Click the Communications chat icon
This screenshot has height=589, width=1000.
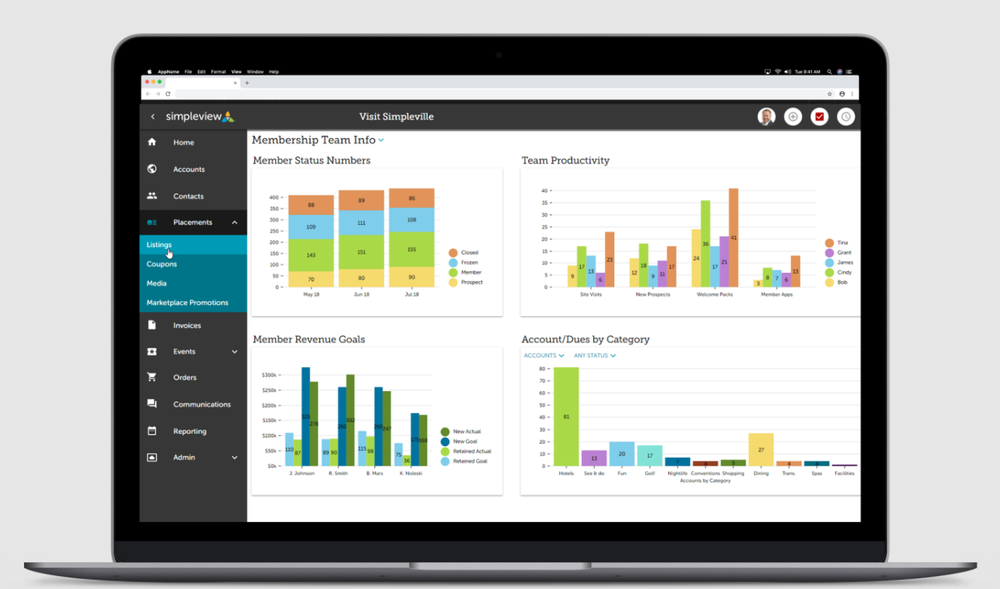tap(150, 404)
